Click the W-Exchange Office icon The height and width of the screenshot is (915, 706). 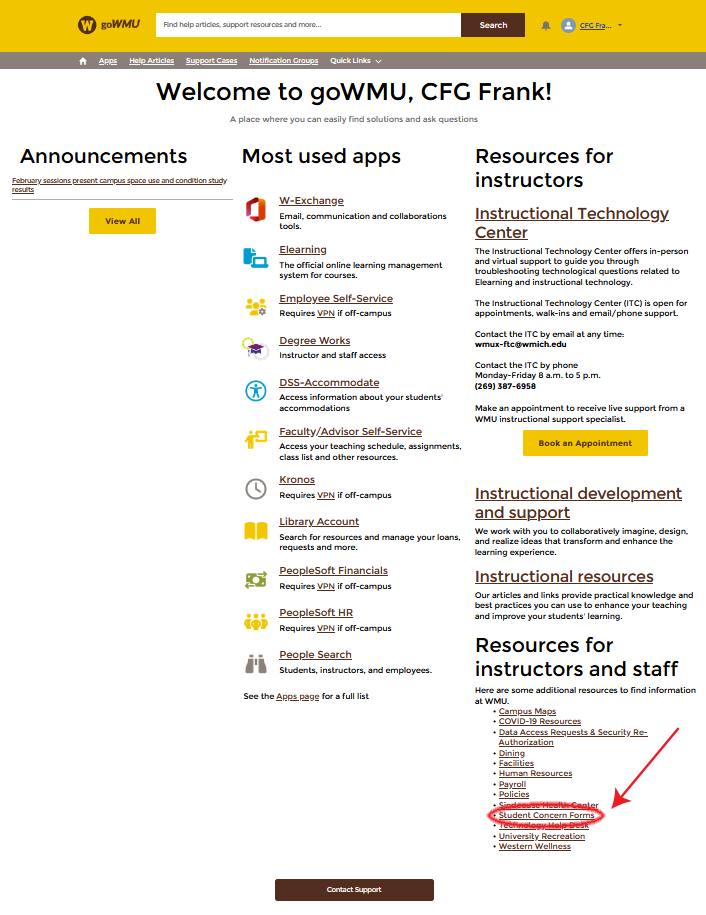click(x=255, y=211)
